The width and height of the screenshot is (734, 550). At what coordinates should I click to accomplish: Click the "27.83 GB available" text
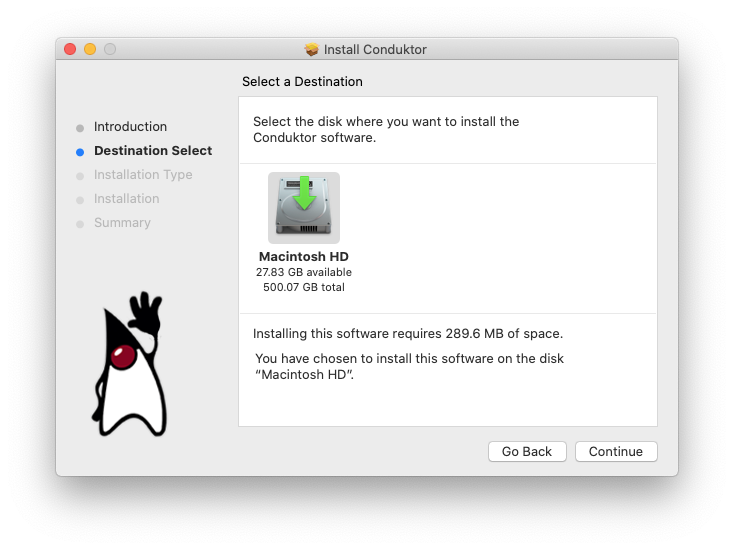pyautogui.click(x=304, y=272)
